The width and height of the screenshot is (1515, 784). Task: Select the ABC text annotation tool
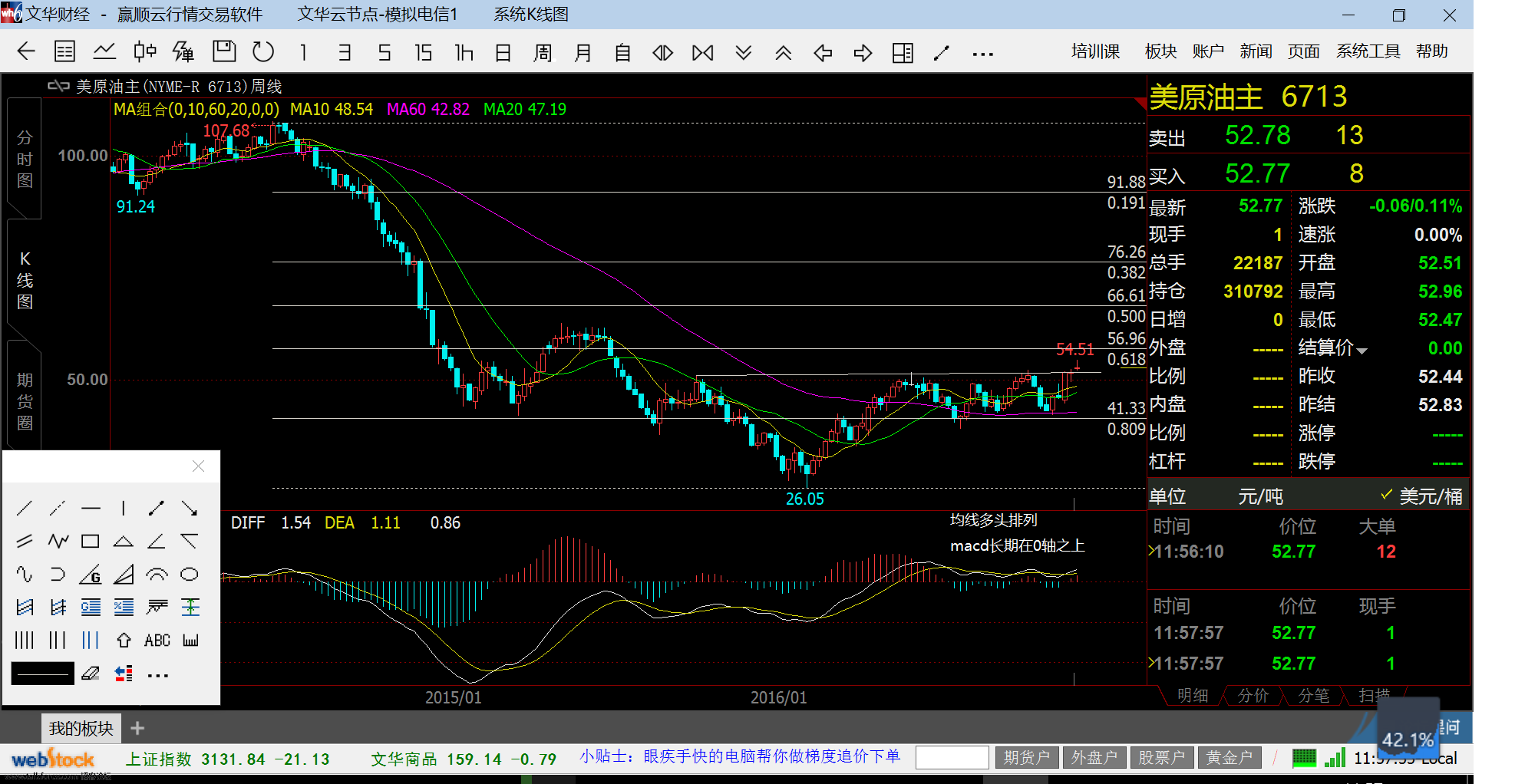(x=157, y=640)
